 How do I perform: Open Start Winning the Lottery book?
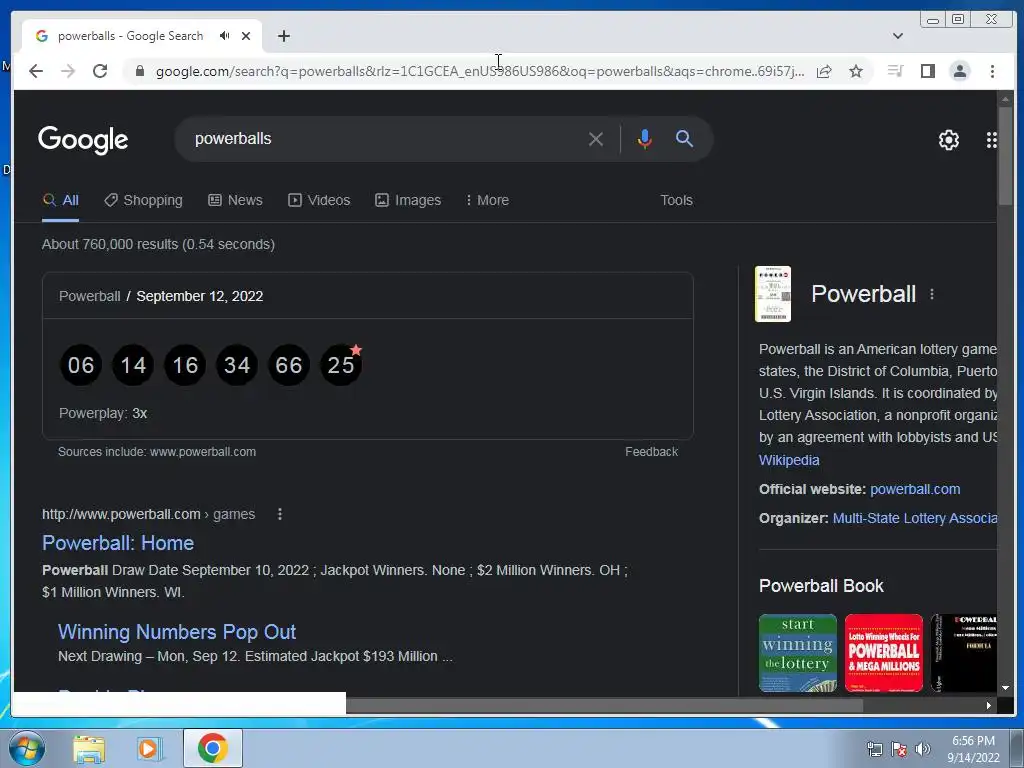point(797,652)
